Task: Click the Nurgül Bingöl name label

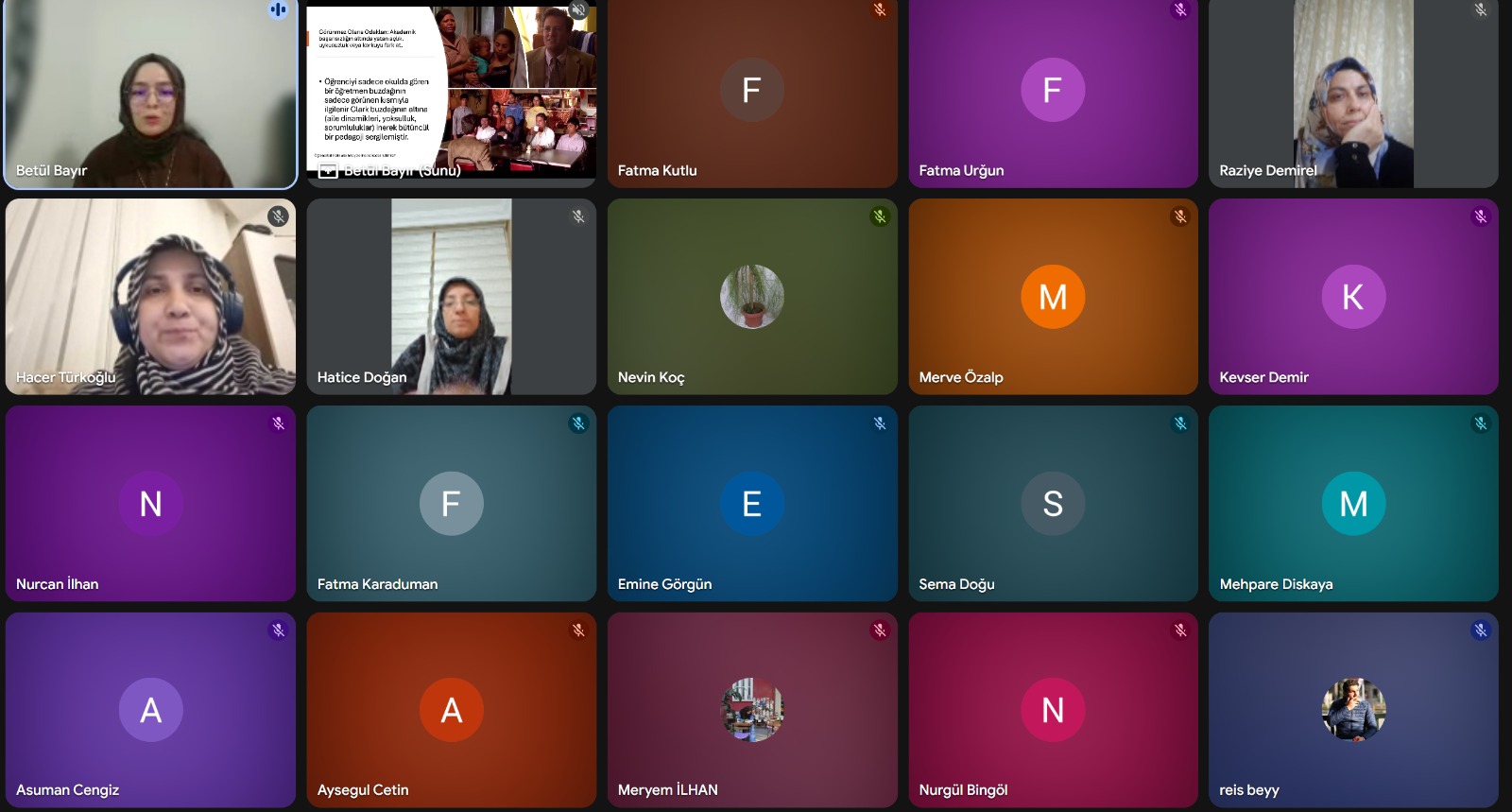Action: [x=963, y=790]
